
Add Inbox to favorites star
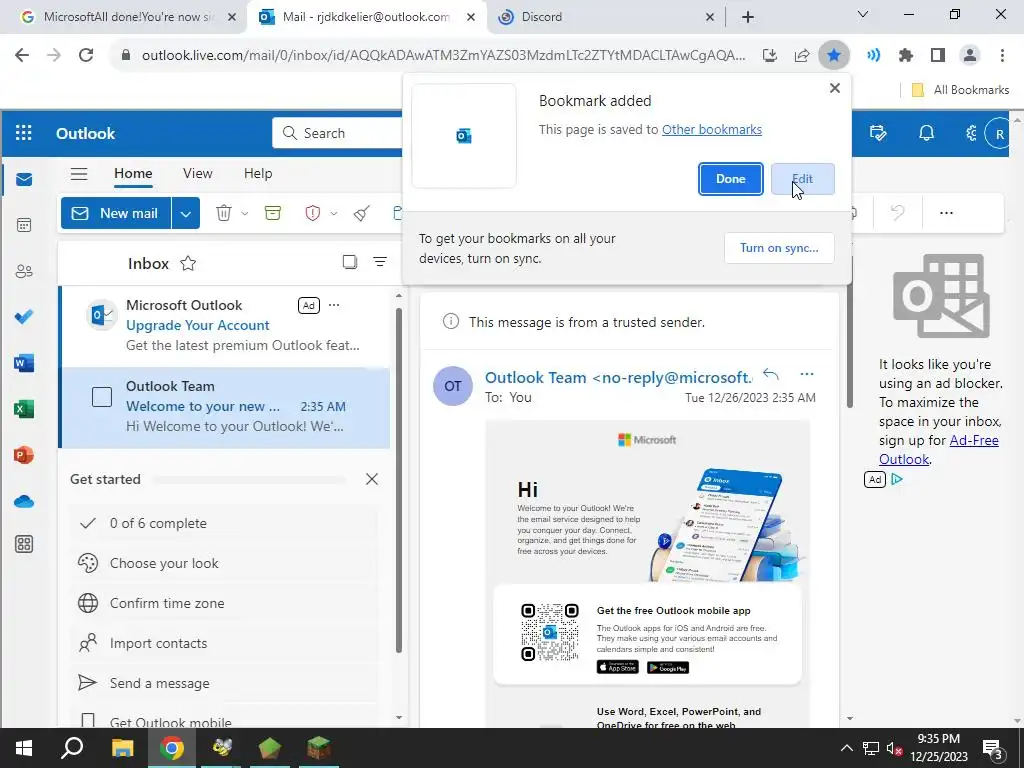pyautogui.click(x=188, y=263)
